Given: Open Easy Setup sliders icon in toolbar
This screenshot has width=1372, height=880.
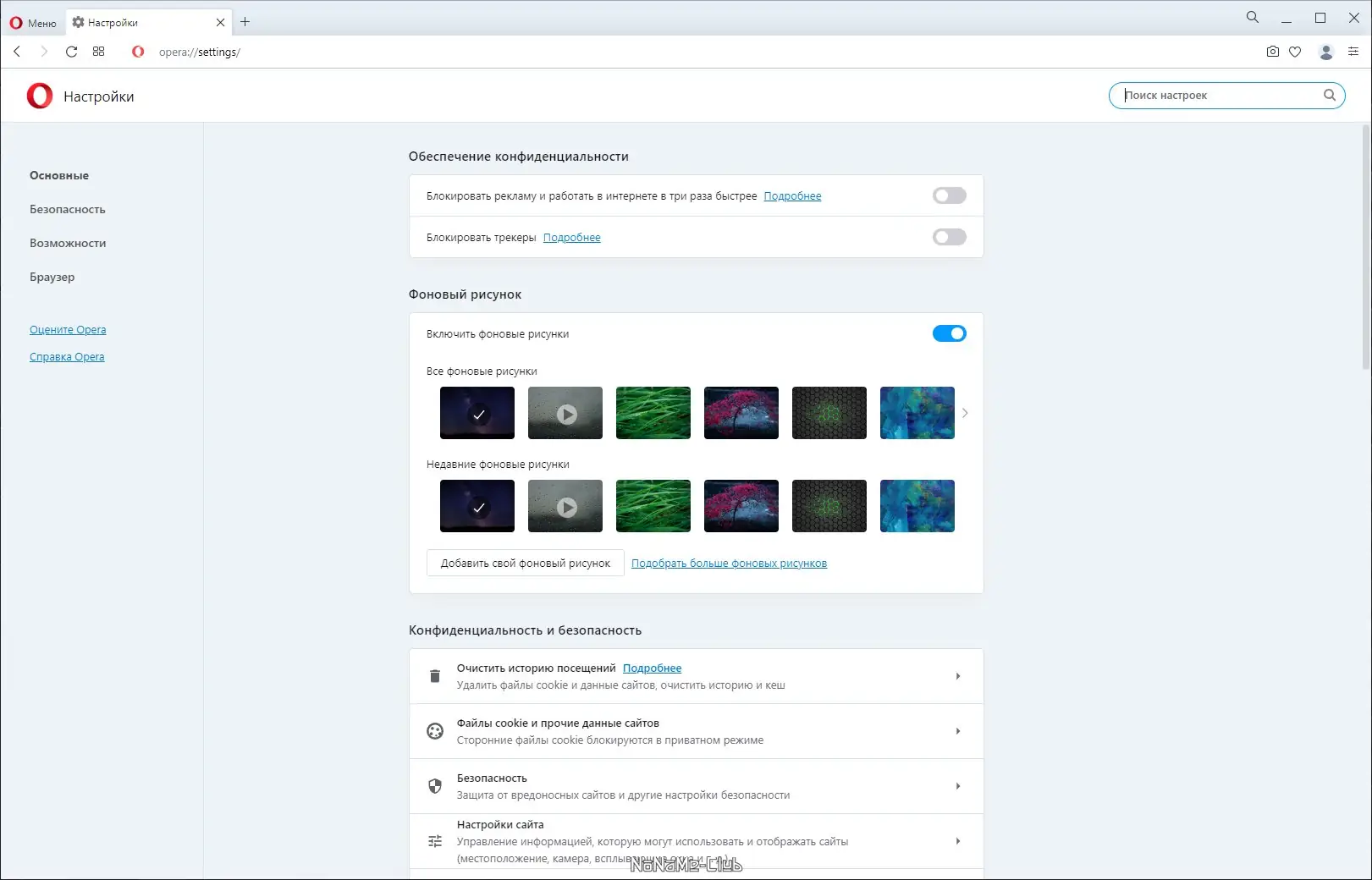Looking at the screenshot, I should (x=1353, y=52).
